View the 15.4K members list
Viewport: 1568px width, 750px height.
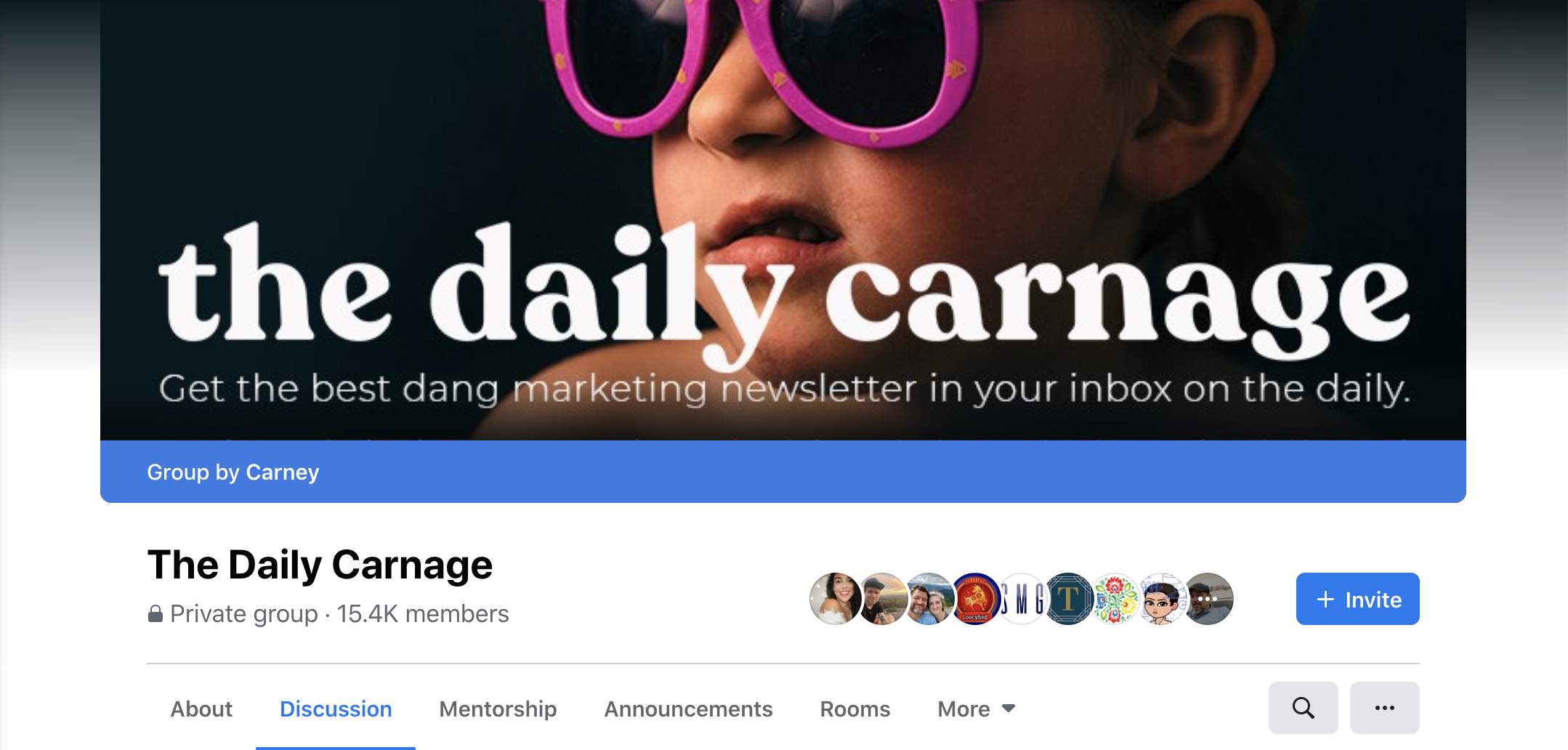click(423, 614)
